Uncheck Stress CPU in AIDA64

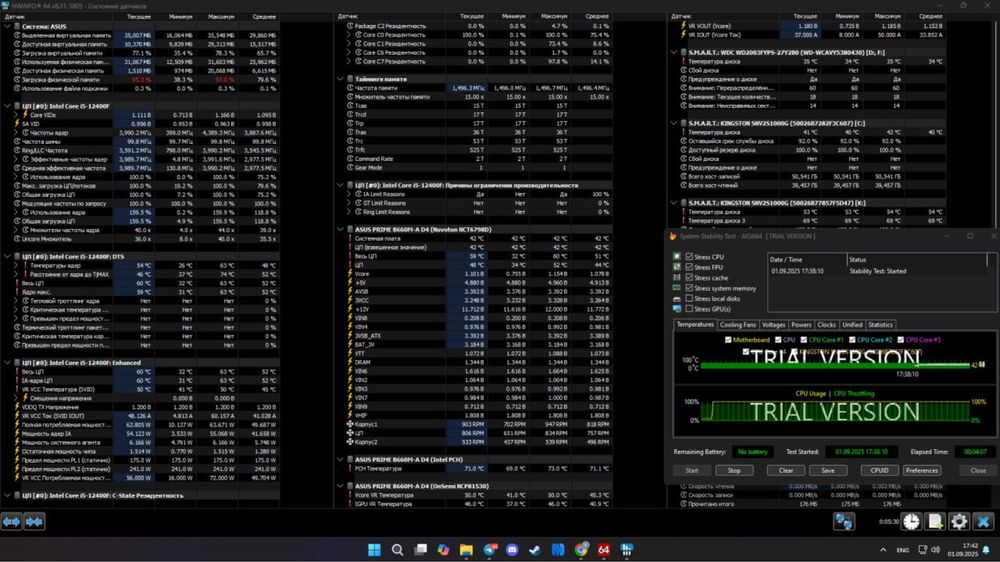tap(689, 256)
